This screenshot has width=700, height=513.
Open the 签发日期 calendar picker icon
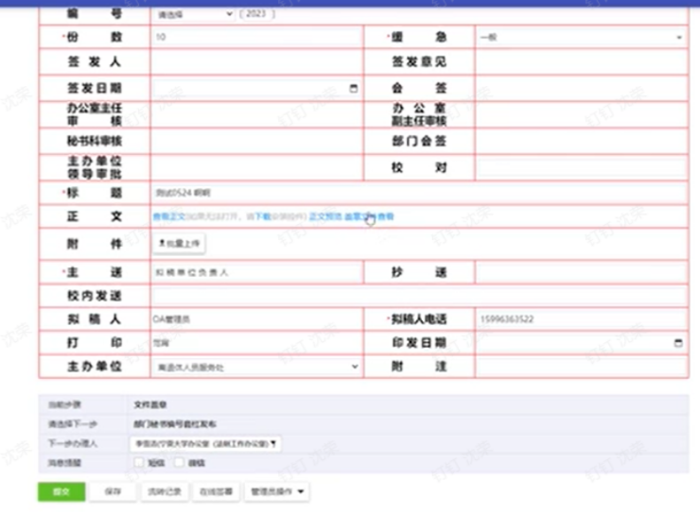click(353, 89)
